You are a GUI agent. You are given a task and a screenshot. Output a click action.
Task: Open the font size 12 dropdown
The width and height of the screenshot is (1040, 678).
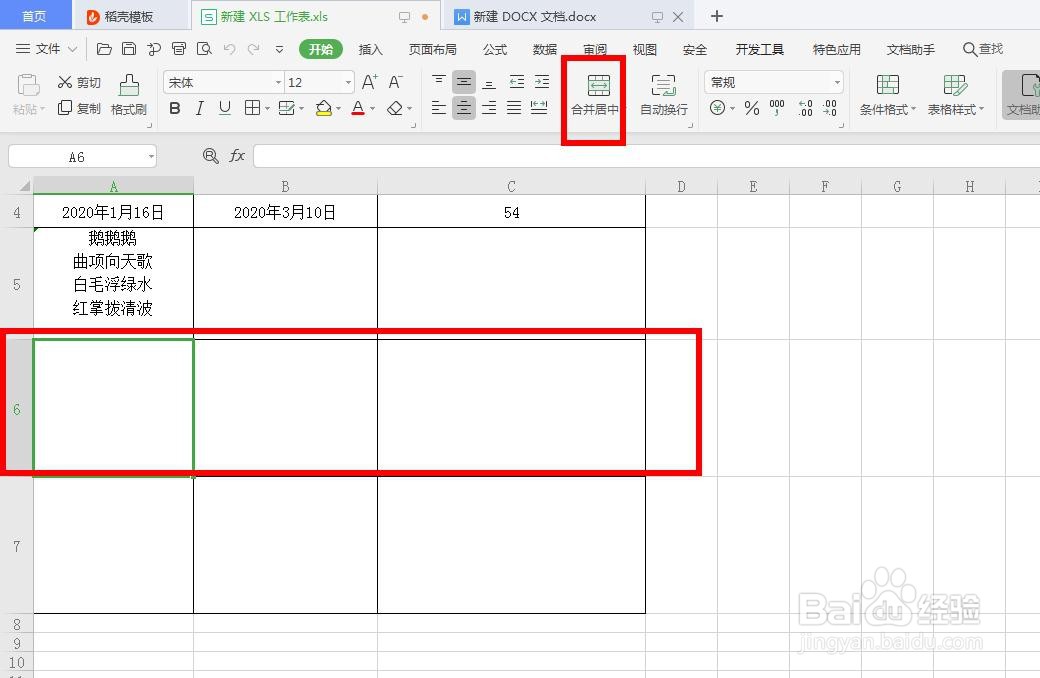(348, 82)
